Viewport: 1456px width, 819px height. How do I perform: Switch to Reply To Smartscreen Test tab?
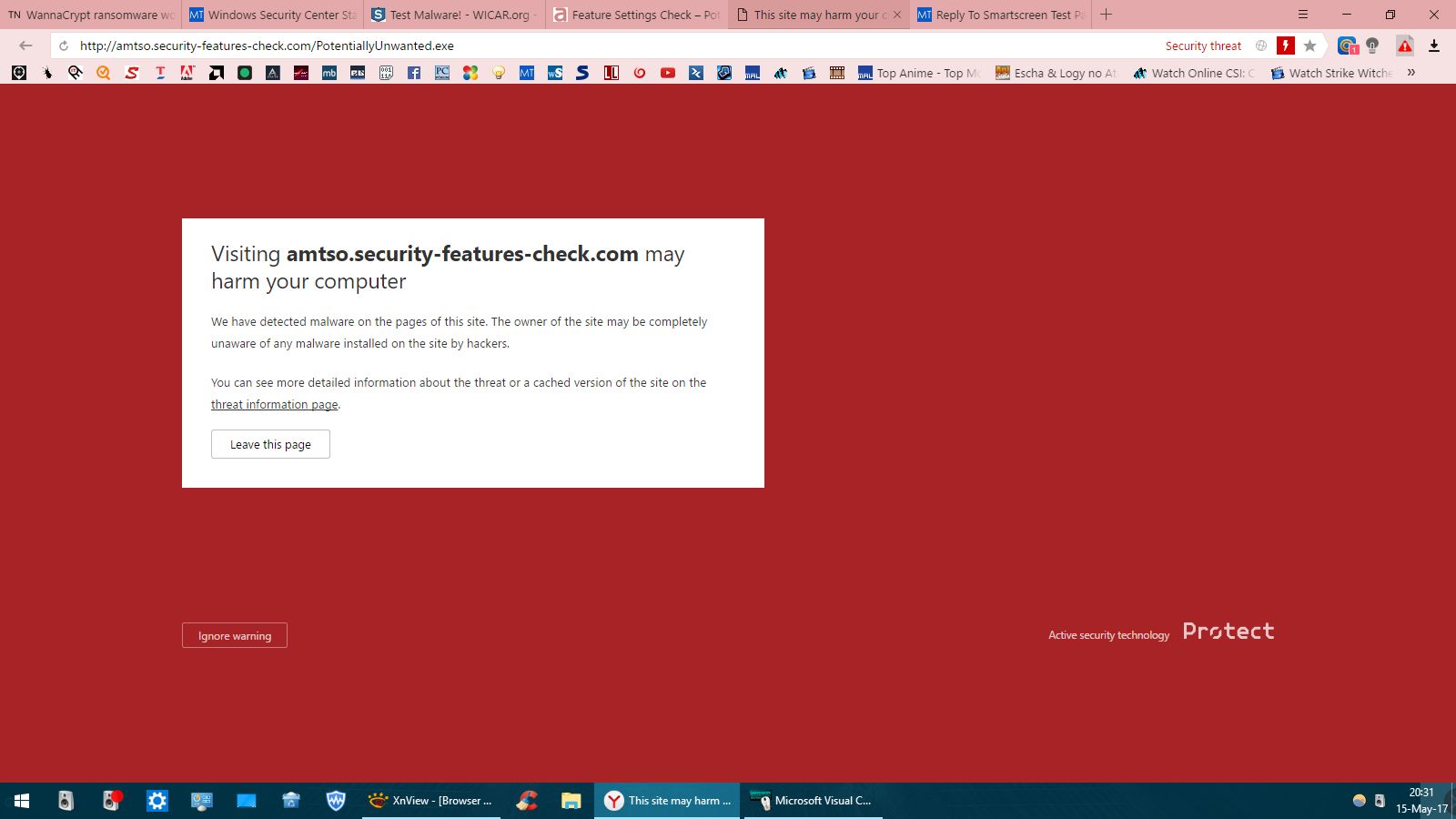pyautogui.click(x=1001, y=15)
